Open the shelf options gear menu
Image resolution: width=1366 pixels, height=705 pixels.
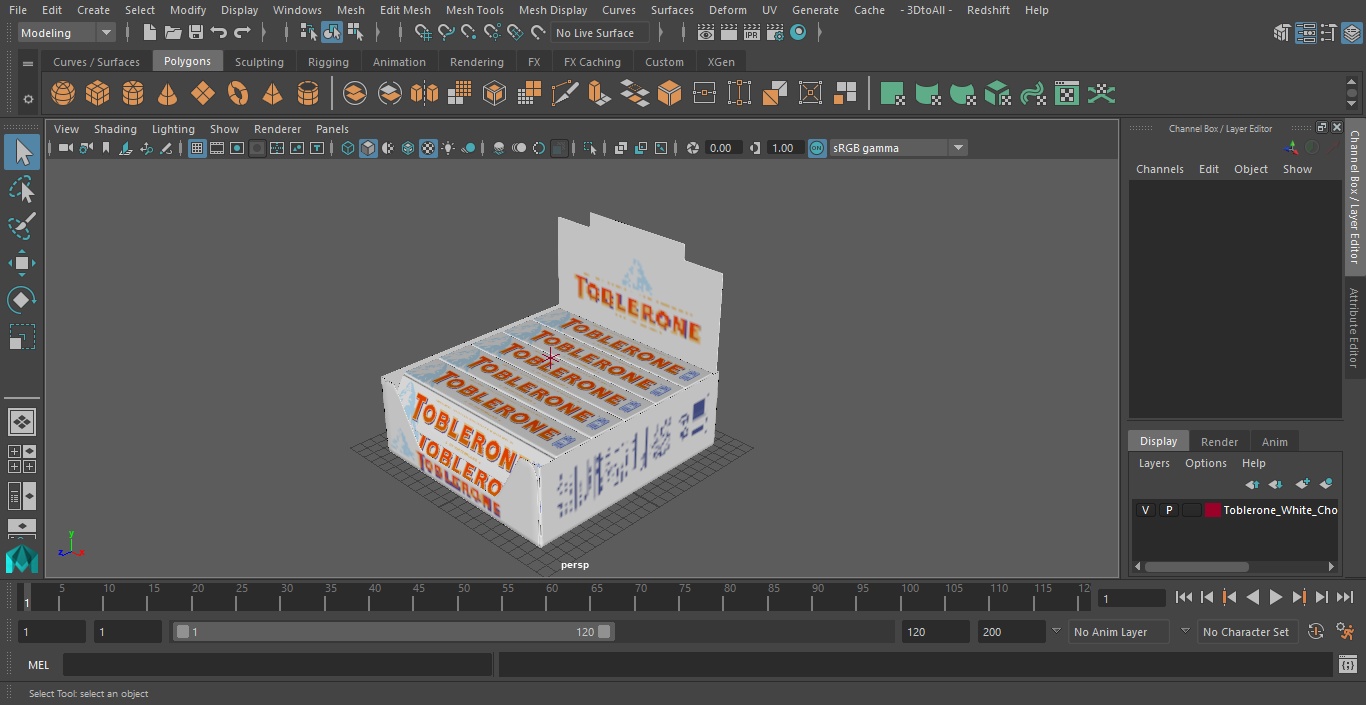tap(28, 99)
